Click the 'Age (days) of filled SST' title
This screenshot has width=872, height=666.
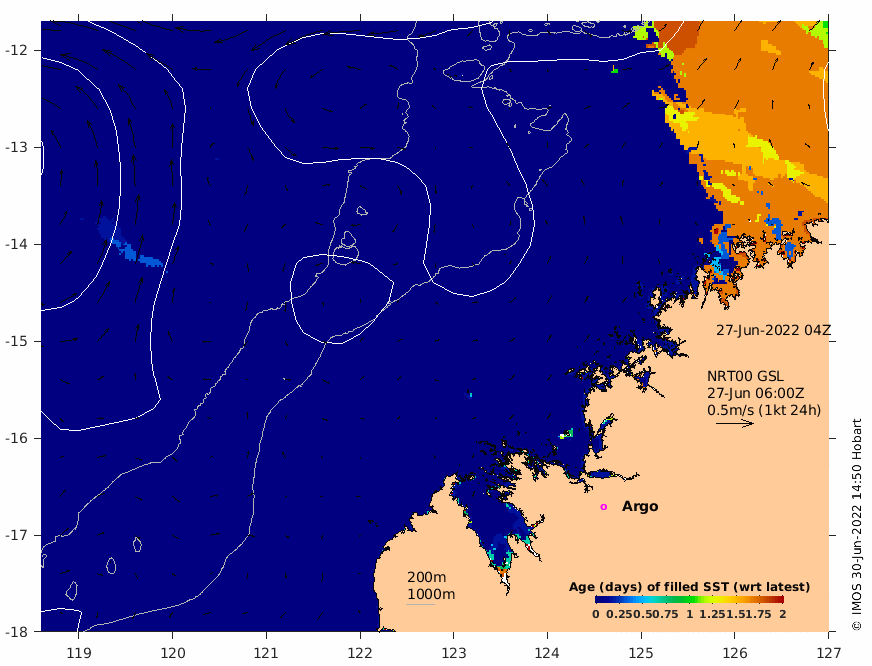689,587
